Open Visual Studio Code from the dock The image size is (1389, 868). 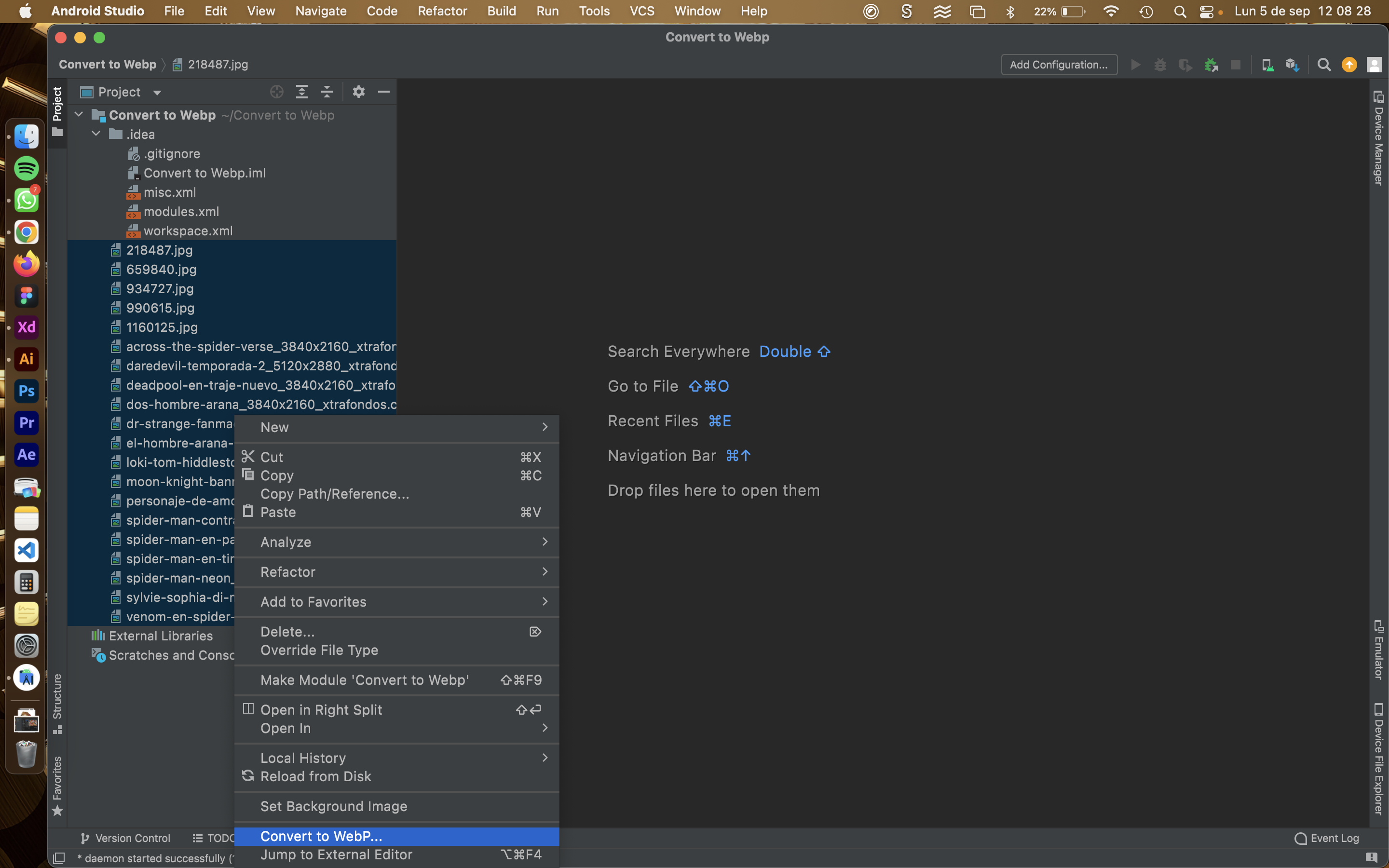click(x=27, y=551)
